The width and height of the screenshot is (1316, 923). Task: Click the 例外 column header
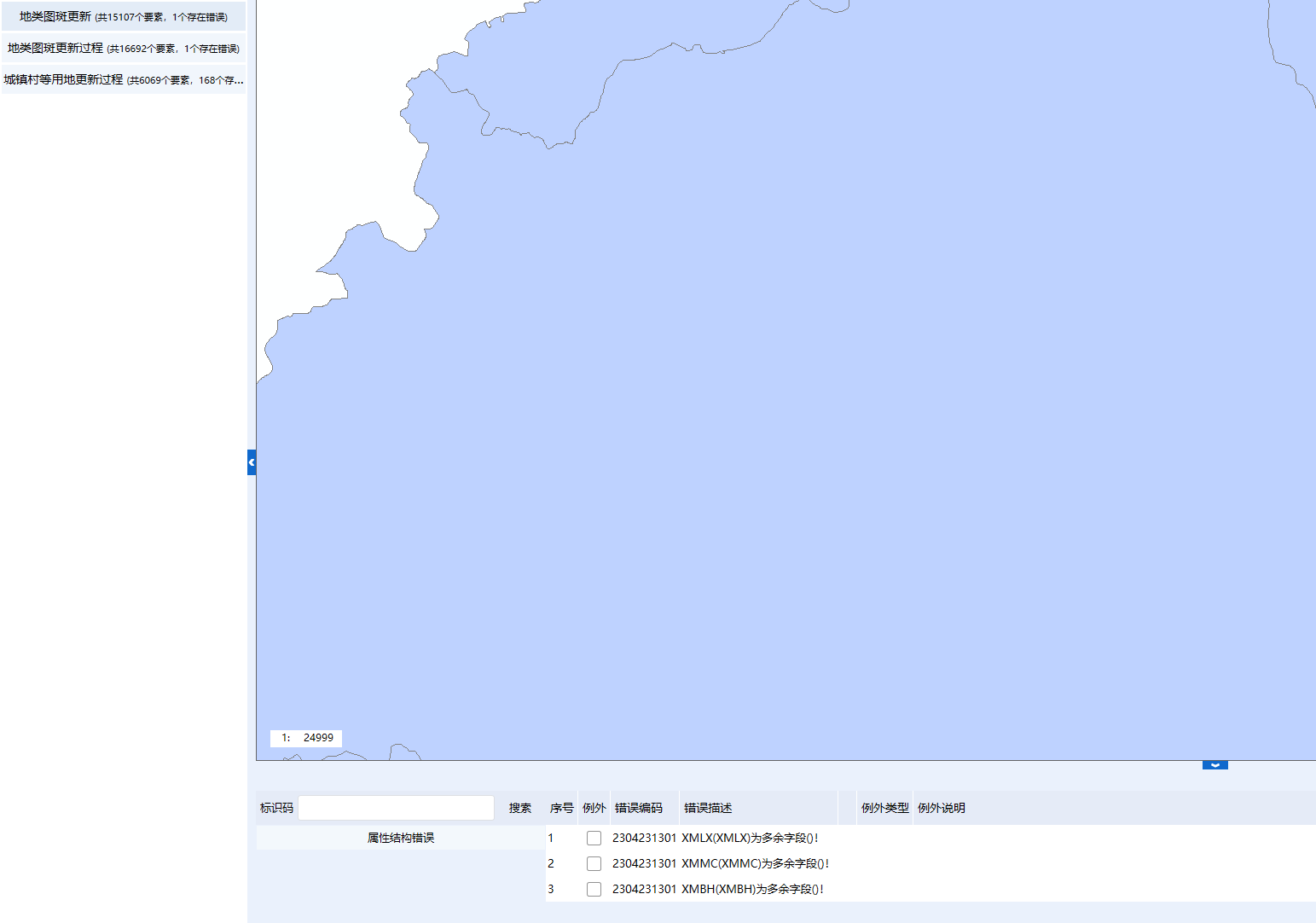point(594,808)
